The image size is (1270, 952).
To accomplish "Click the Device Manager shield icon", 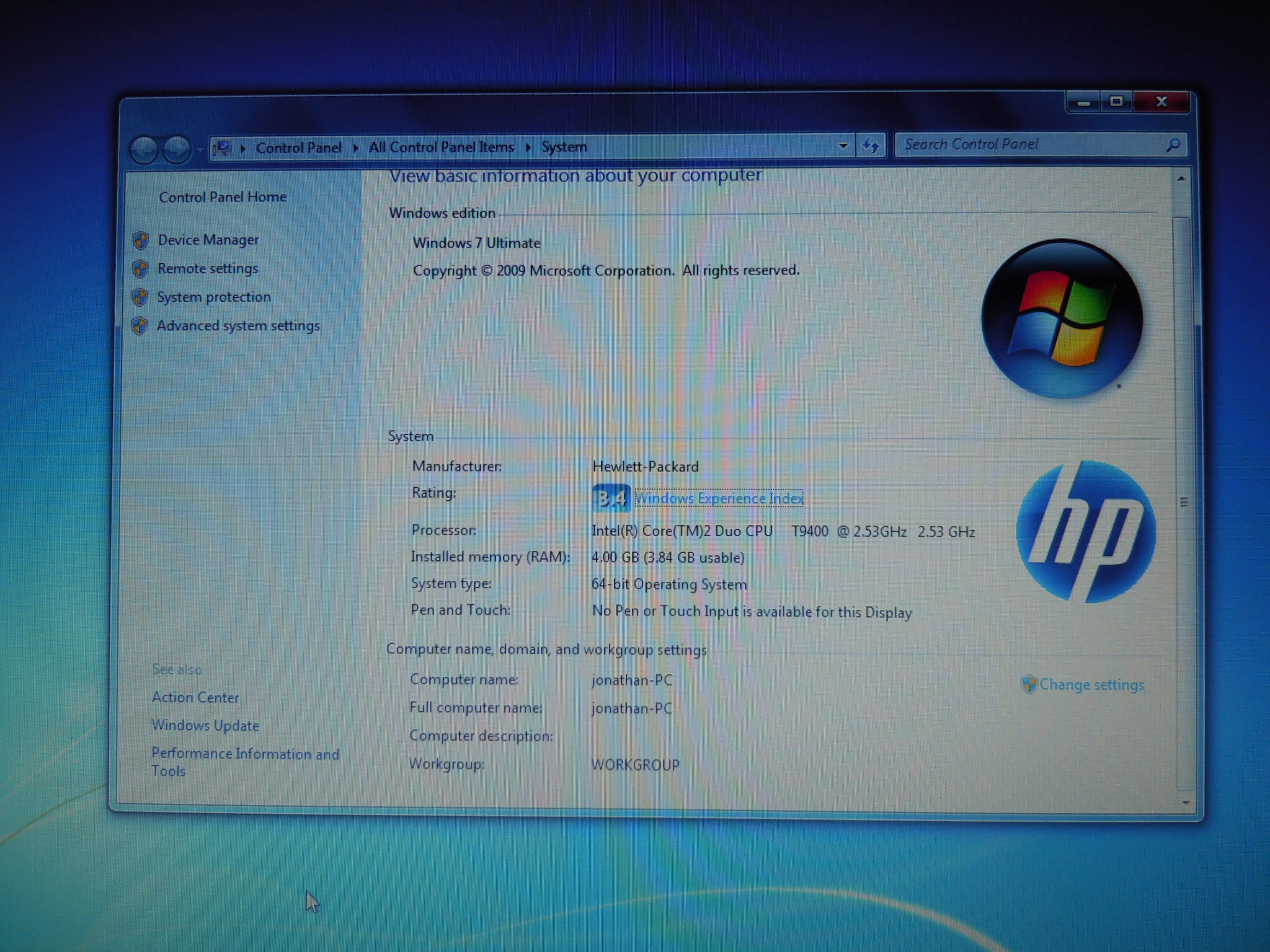I will tap(141, 240).
